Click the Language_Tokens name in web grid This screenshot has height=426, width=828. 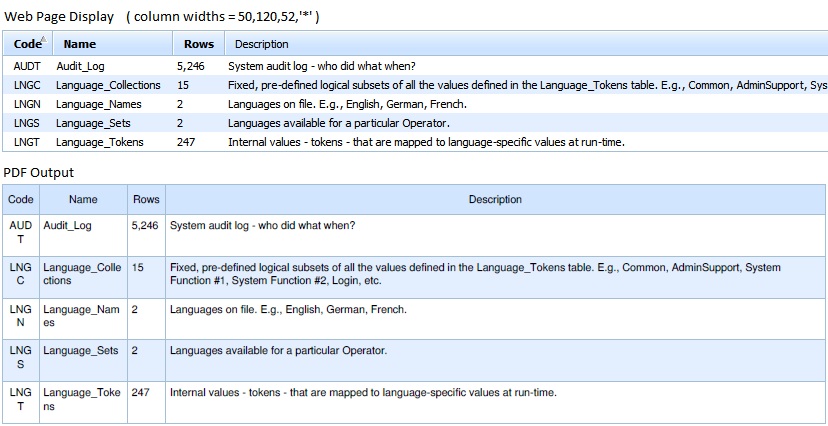coord(100,142)
